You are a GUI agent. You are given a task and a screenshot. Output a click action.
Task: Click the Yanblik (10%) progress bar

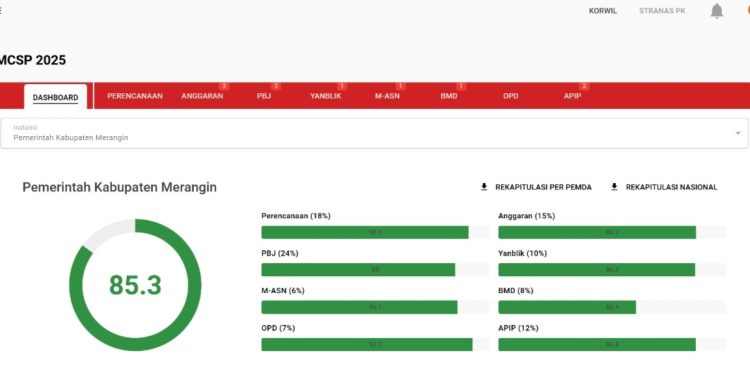pyautogui.click(x=612, y=270)
